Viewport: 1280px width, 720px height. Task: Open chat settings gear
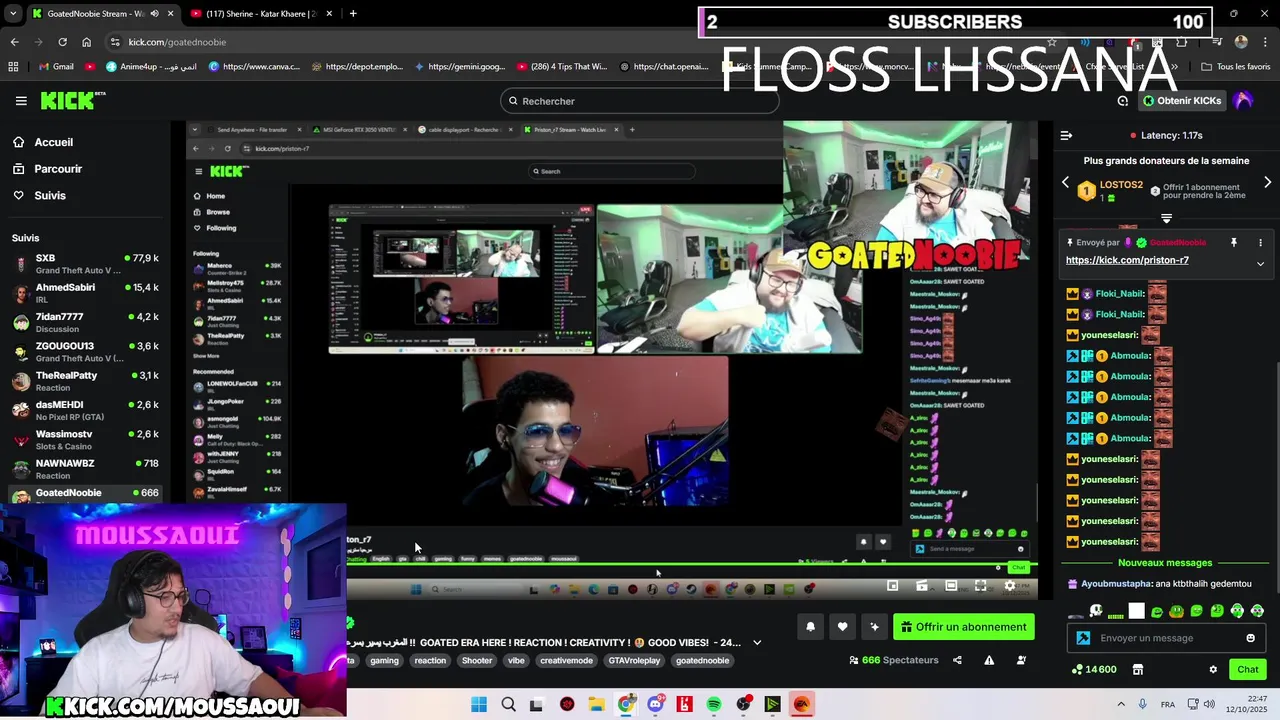click(1213, 670)
